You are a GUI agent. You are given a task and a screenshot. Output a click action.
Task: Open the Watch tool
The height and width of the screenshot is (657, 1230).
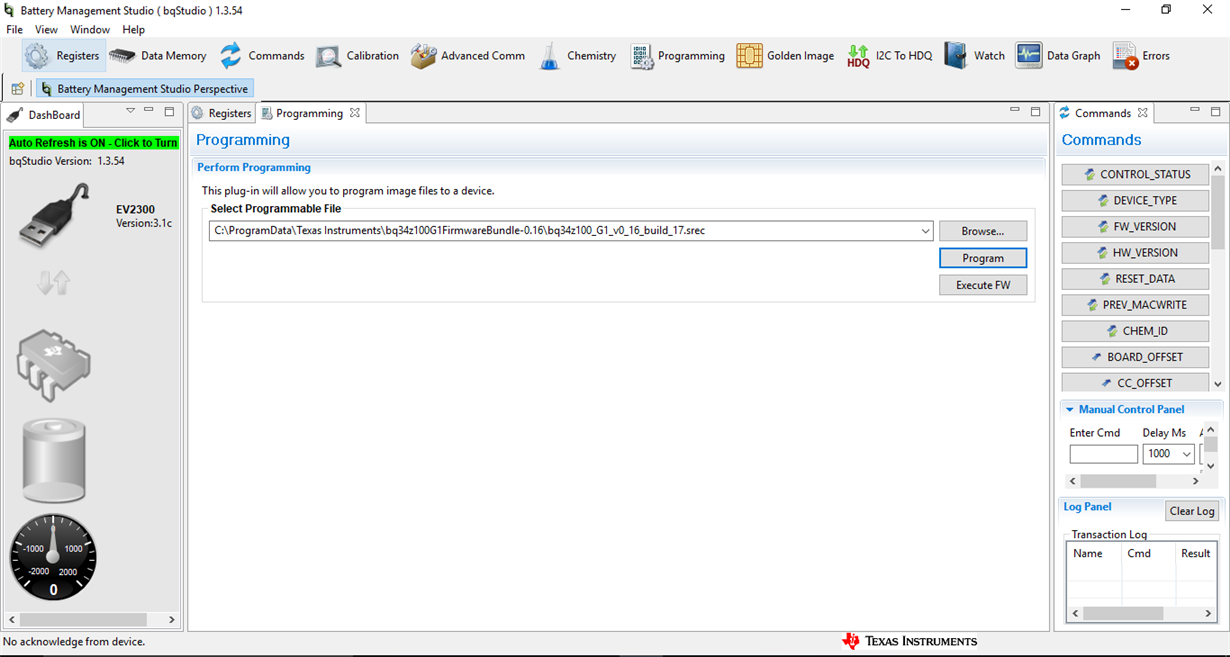(x=975, y=56)
